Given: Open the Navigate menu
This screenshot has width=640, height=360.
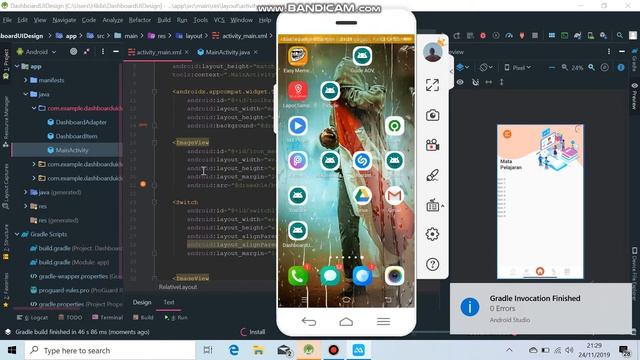Looking at the screenshot, I should (x=64, y=20).
